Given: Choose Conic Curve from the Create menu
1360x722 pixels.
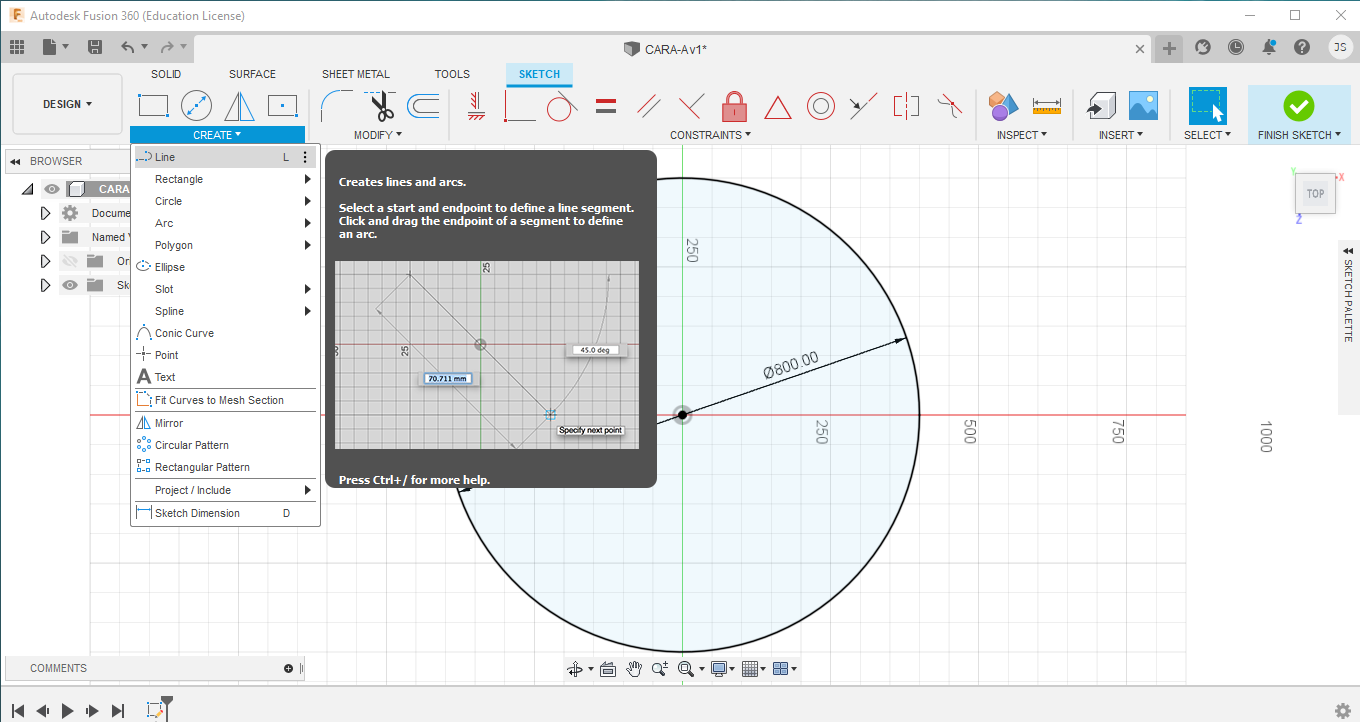Looking at the screenshot, I should [226, 333].
